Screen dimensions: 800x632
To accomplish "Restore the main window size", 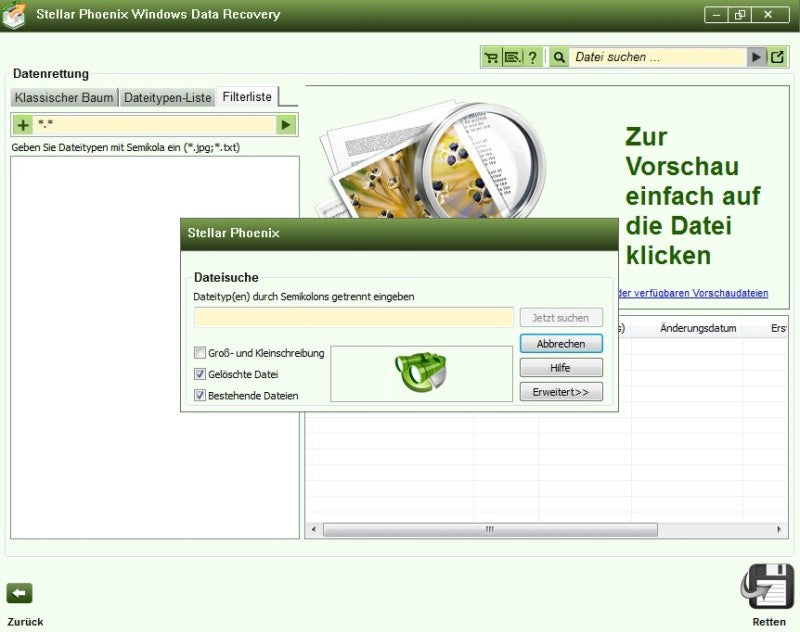I will 740,15.
